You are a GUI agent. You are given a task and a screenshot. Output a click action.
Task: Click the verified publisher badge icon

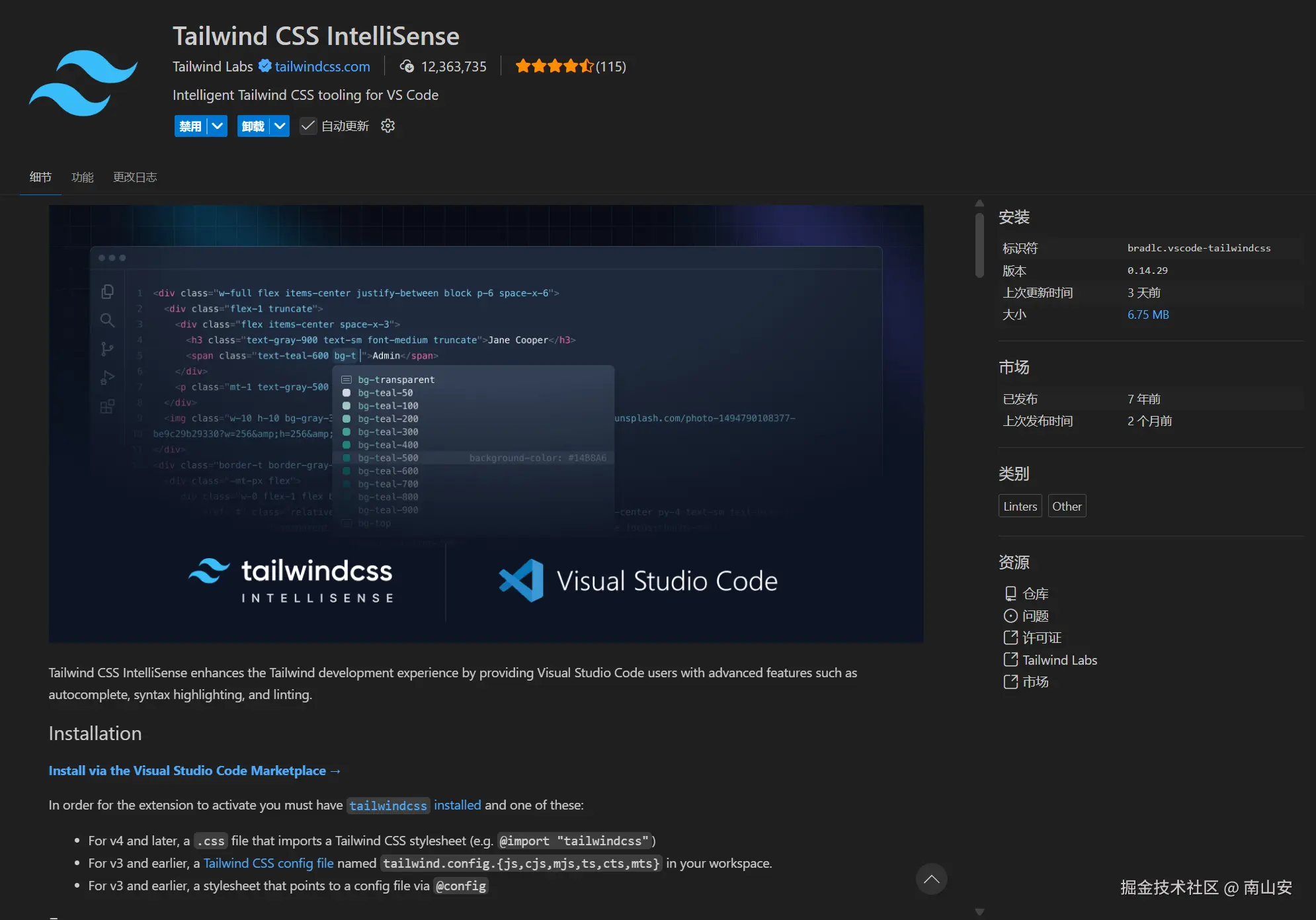tap(265, 66)
